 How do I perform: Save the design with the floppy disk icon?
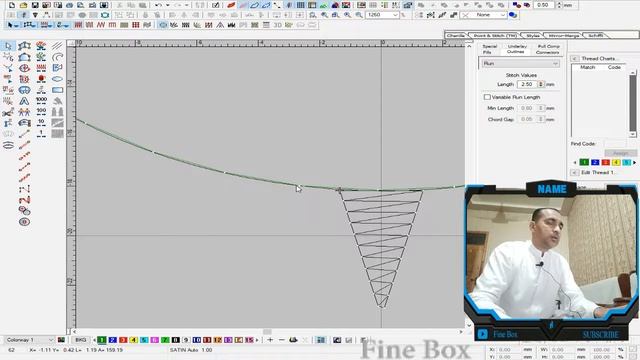pos(35,5)
